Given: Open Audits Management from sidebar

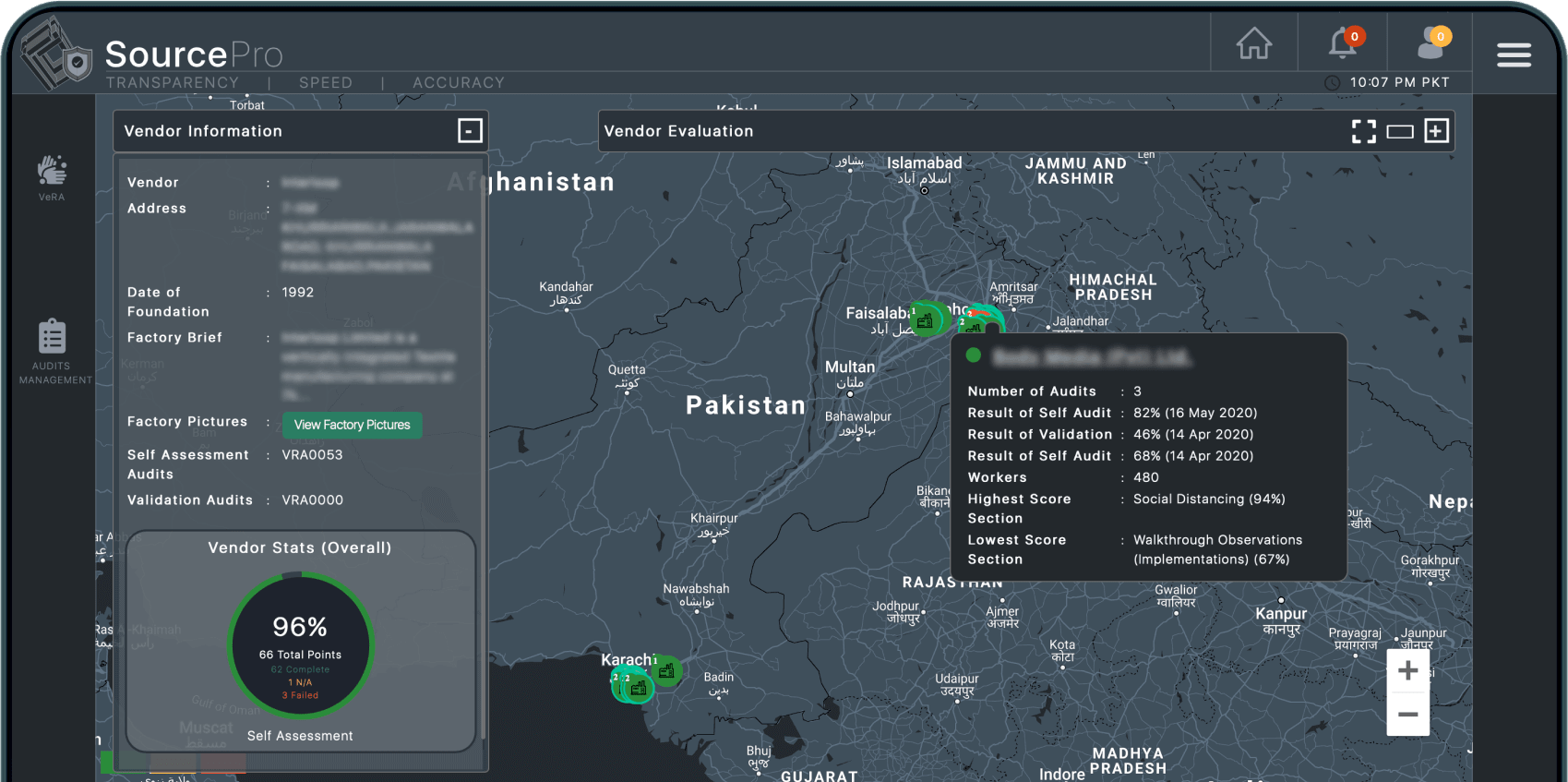Looking at the screenshot, I should (x=54, y=352).
